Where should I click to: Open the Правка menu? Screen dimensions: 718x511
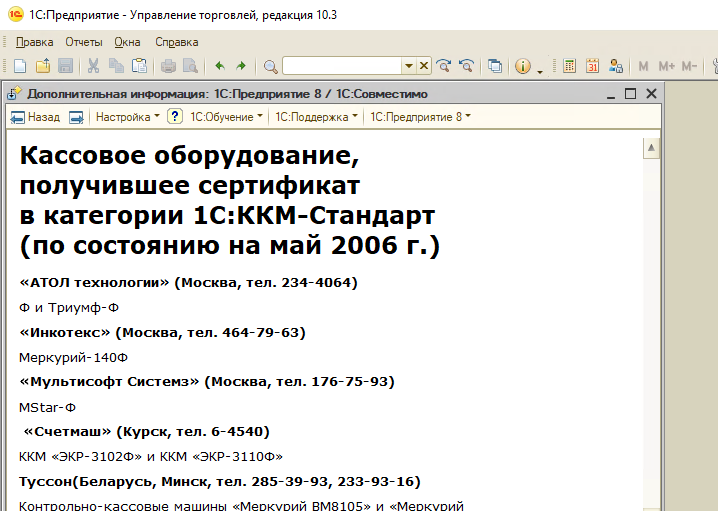(34, 42)
